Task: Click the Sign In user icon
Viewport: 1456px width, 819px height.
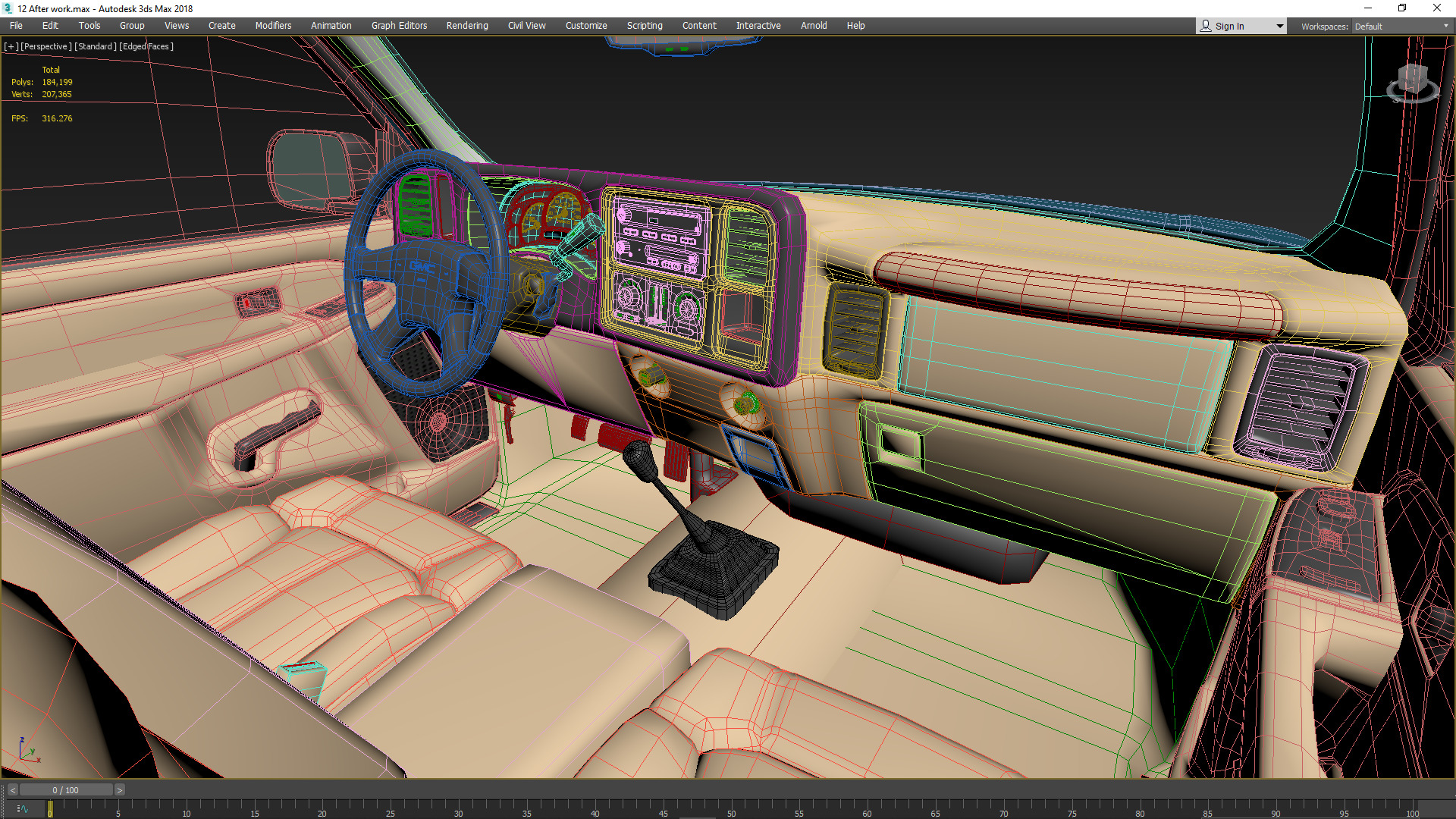Action: tap(1206, 26)
